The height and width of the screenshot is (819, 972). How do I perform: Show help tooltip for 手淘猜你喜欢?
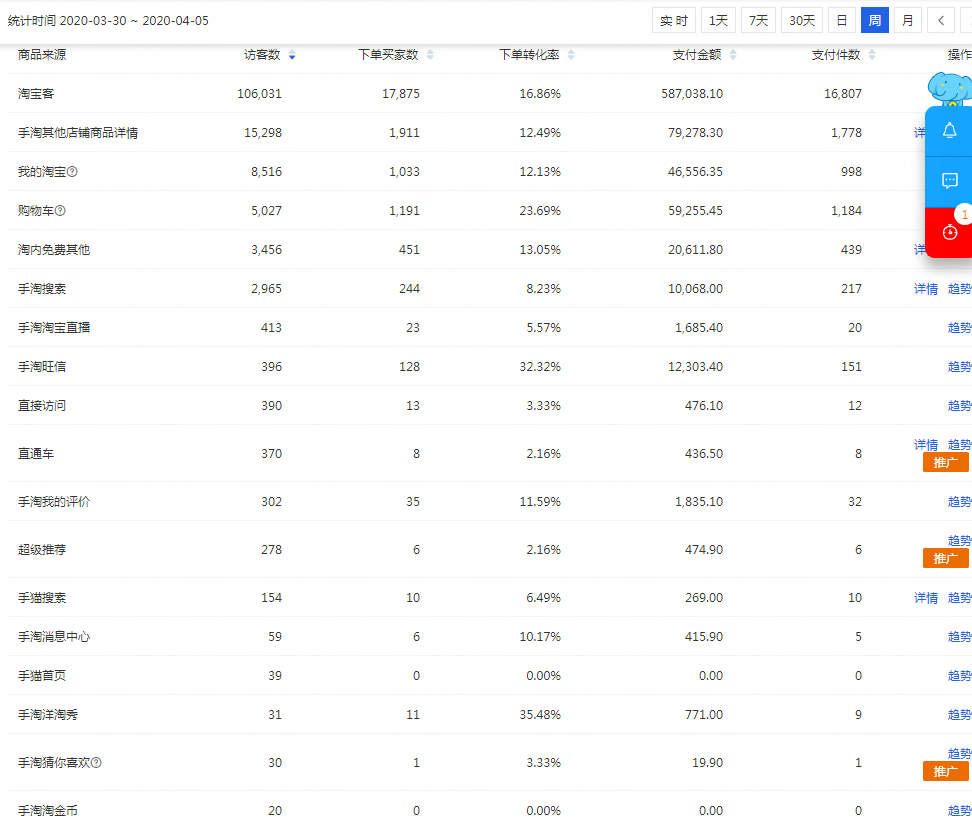[96, 763]
